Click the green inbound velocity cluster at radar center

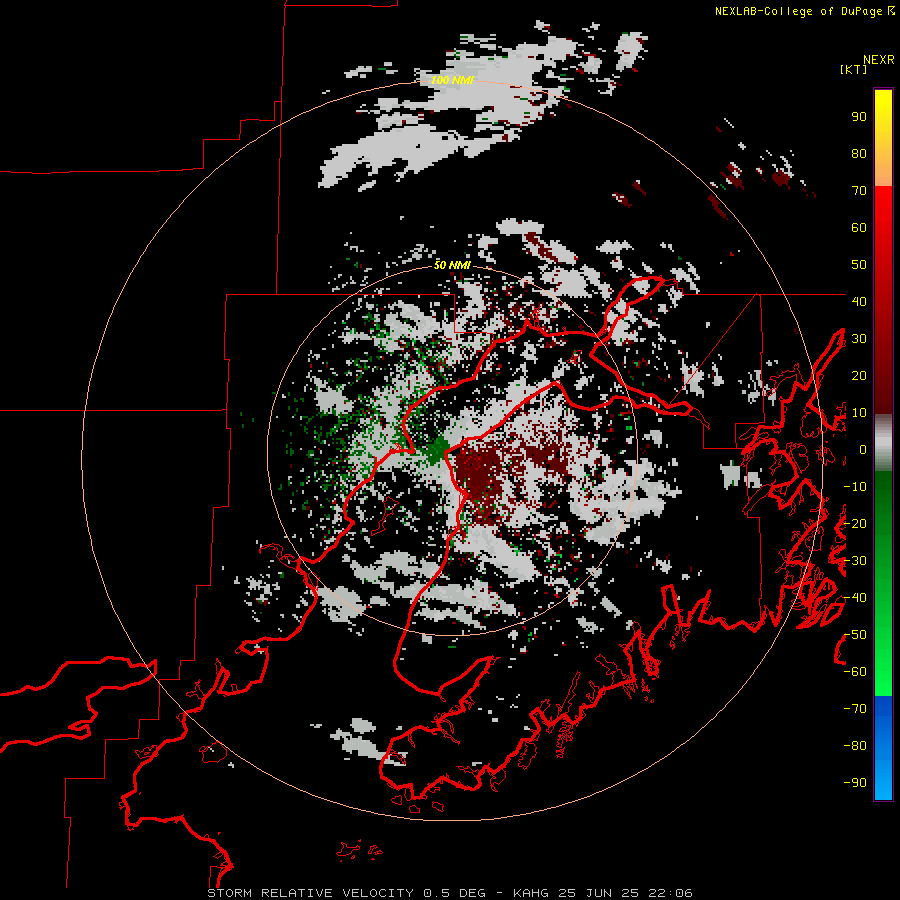click(438, 449)
